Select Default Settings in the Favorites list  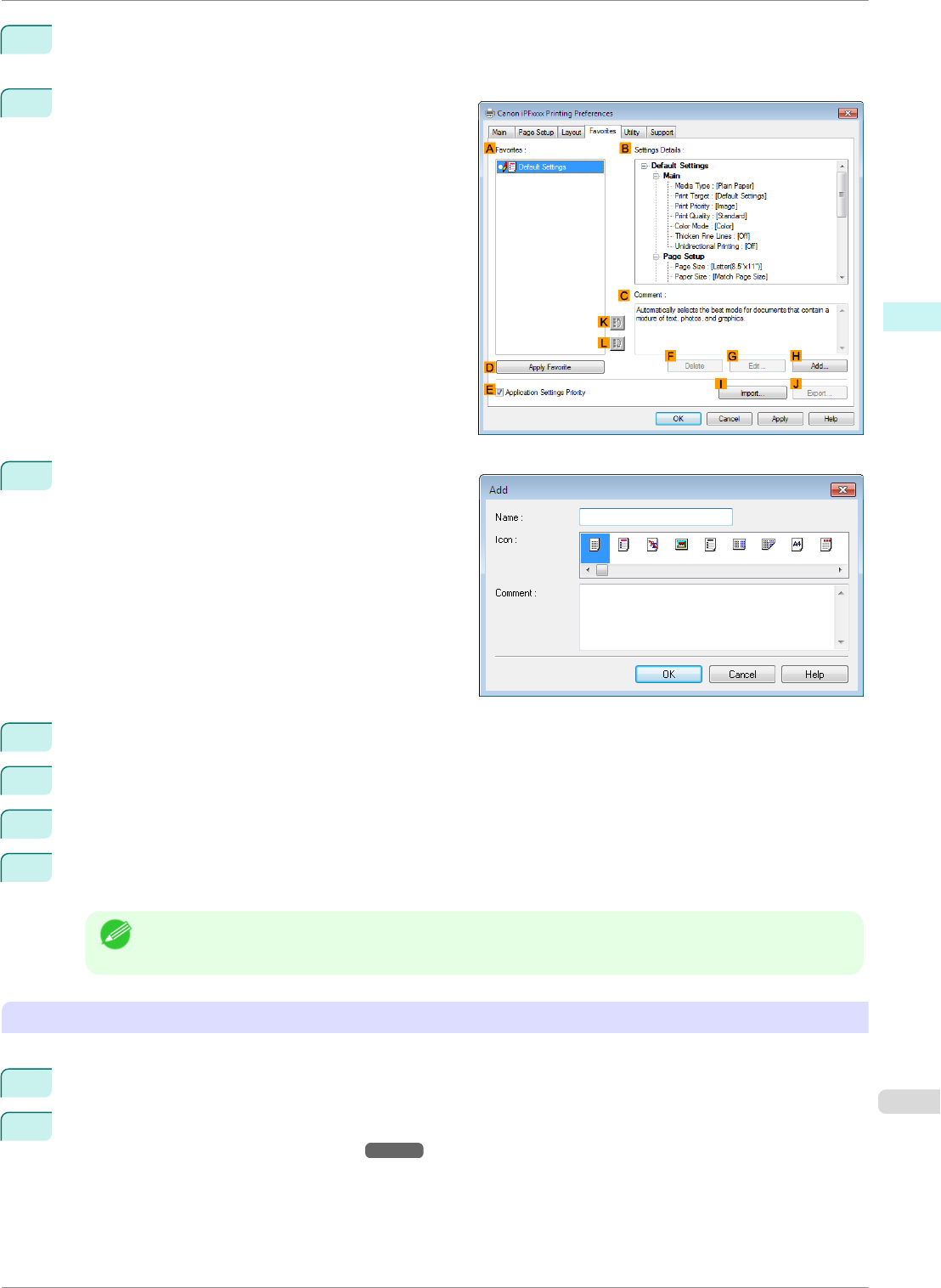pyautogui.click(x=550, y=167)
